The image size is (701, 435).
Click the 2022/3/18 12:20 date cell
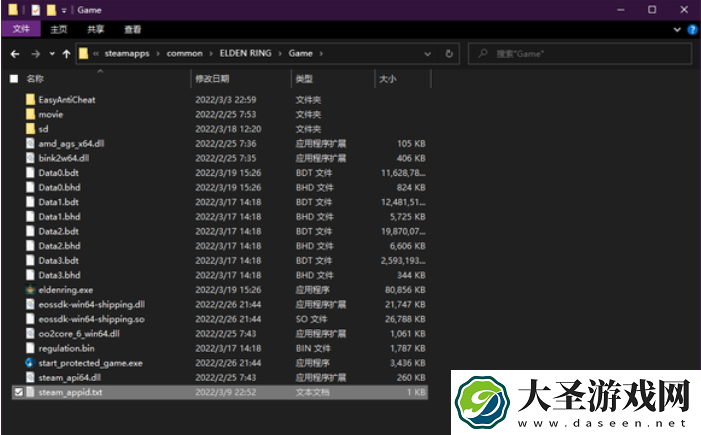click(x=228, y=129)
